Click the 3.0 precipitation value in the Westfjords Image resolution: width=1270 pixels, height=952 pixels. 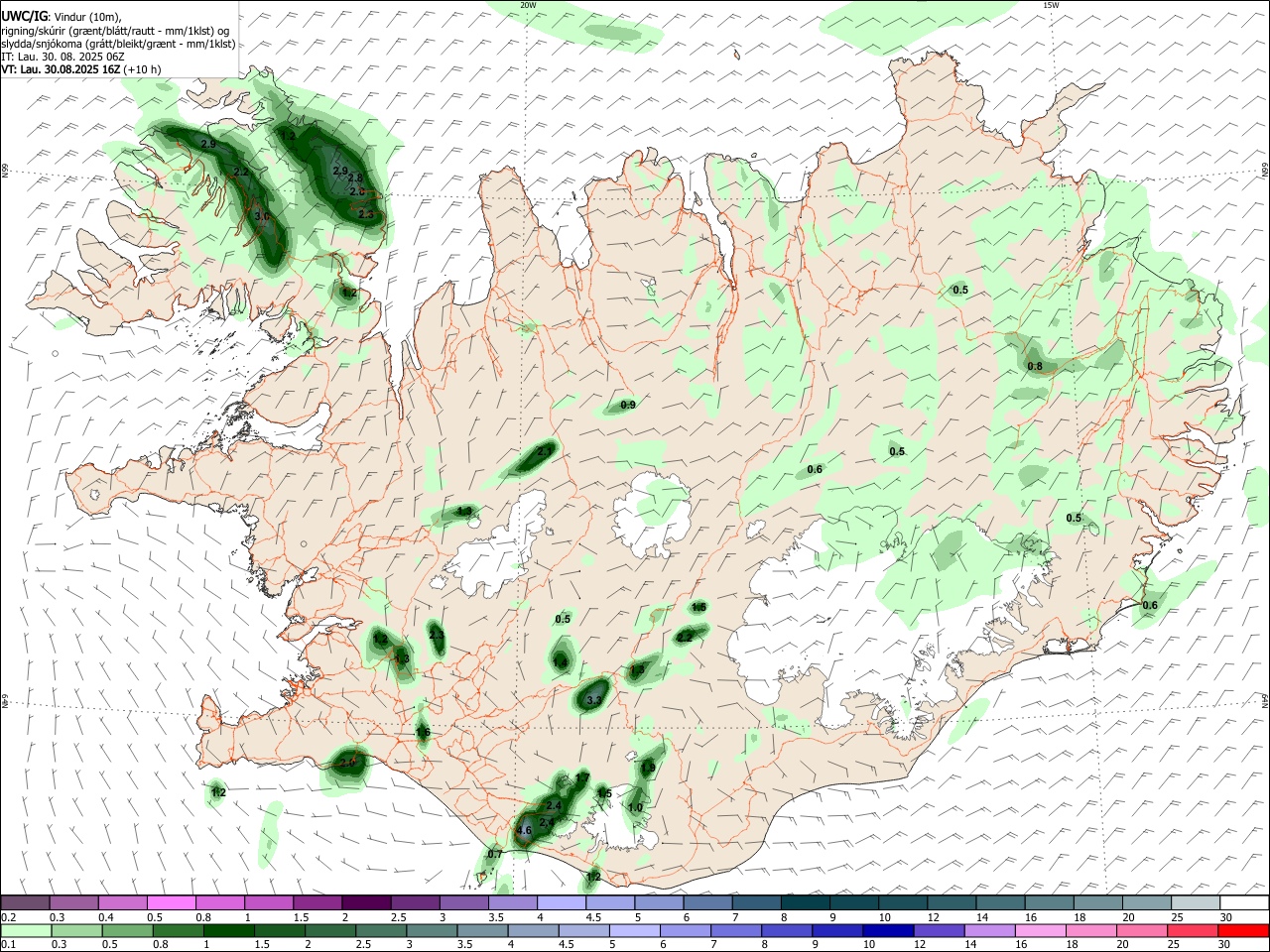pos(263,215)
